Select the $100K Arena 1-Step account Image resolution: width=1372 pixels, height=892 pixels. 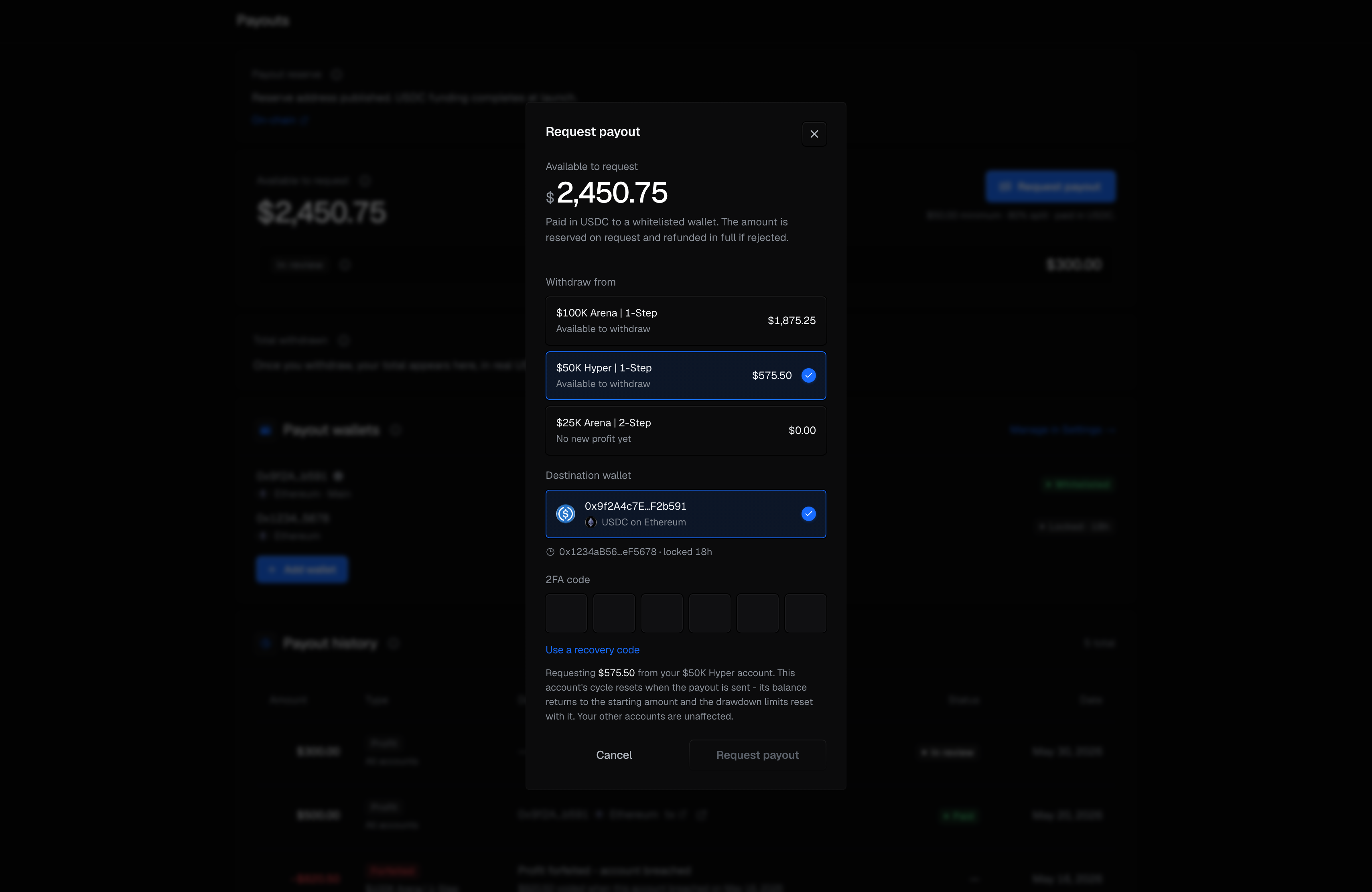tap(686, 320)
